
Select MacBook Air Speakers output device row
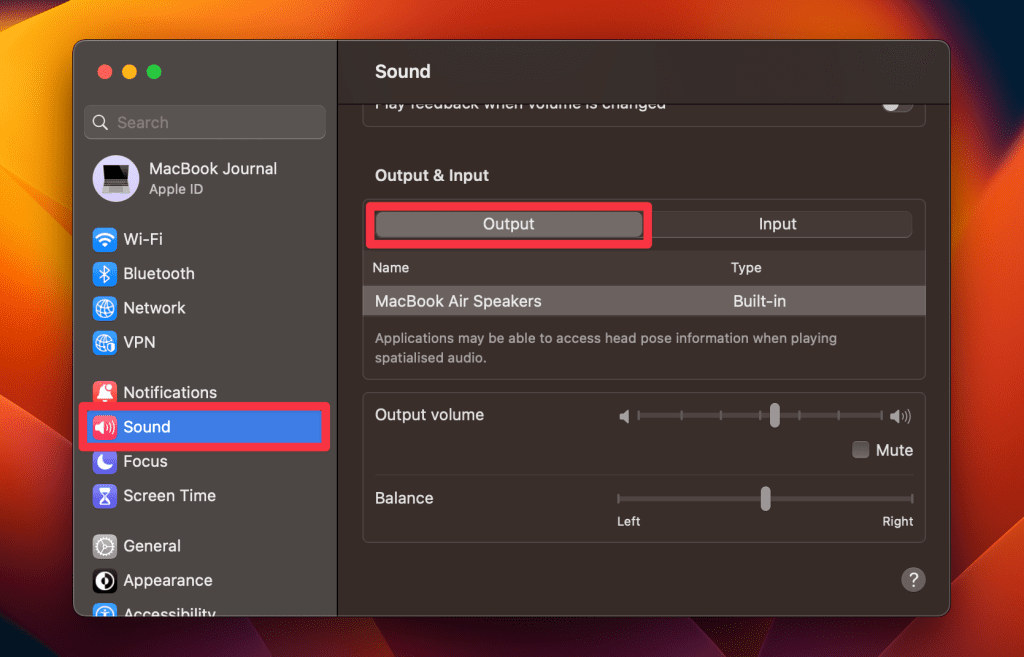tap(643, 301)
